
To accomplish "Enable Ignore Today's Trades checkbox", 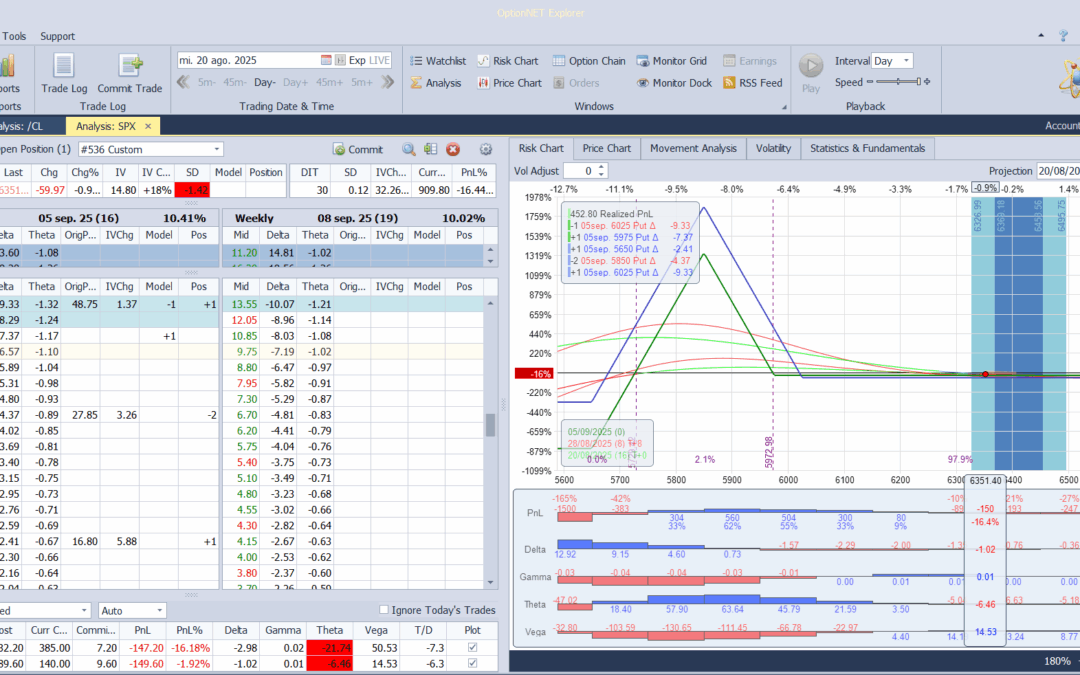I will pyautogui.click(x=385, y=611).
